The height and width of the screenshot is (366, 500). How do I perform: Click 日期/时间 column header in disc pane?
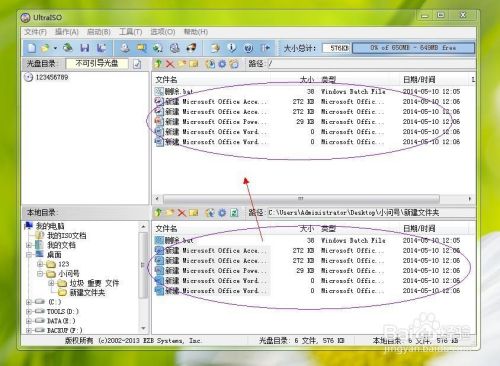(419, 80)
